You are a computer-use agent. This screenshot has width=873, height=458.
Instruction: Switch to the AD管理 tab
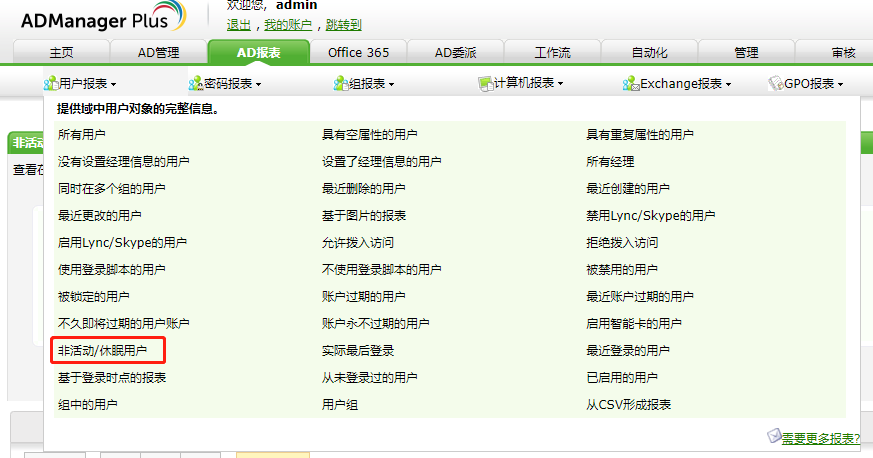tap(159, 52)
